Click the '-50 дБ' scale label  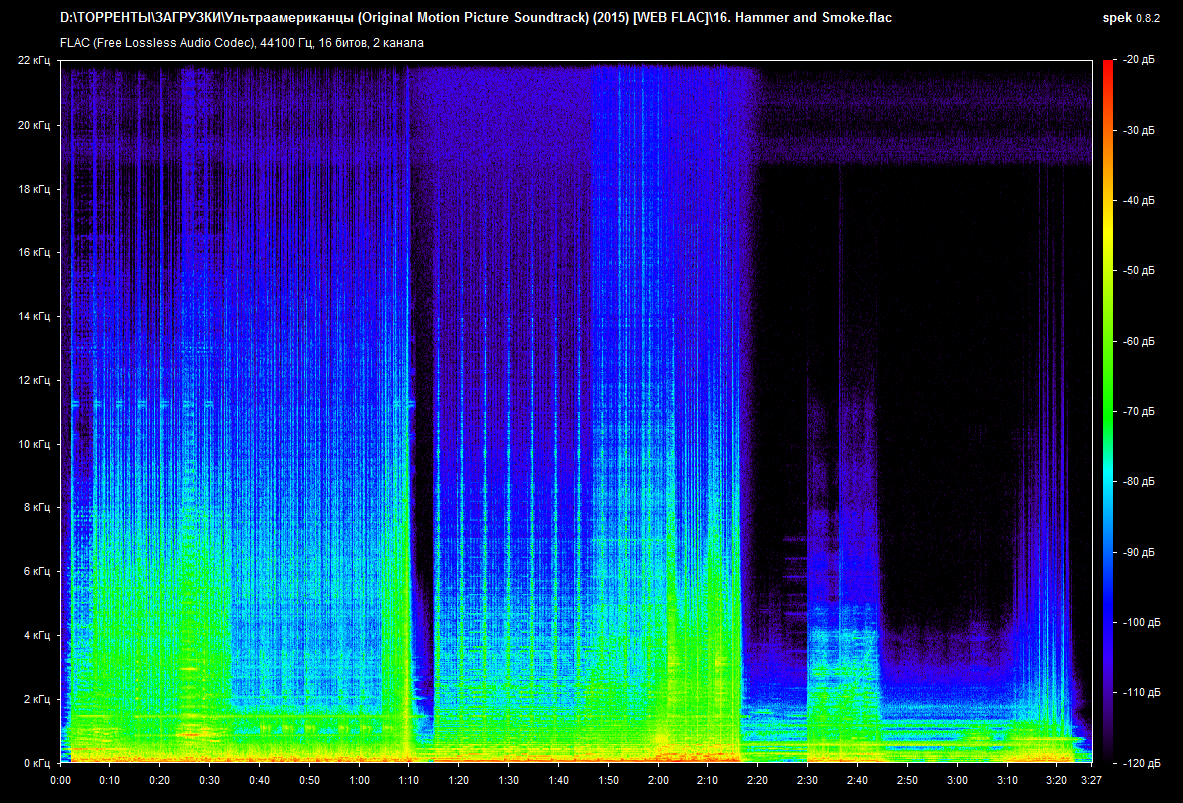pyautogui.click(x=1138, y=271)
